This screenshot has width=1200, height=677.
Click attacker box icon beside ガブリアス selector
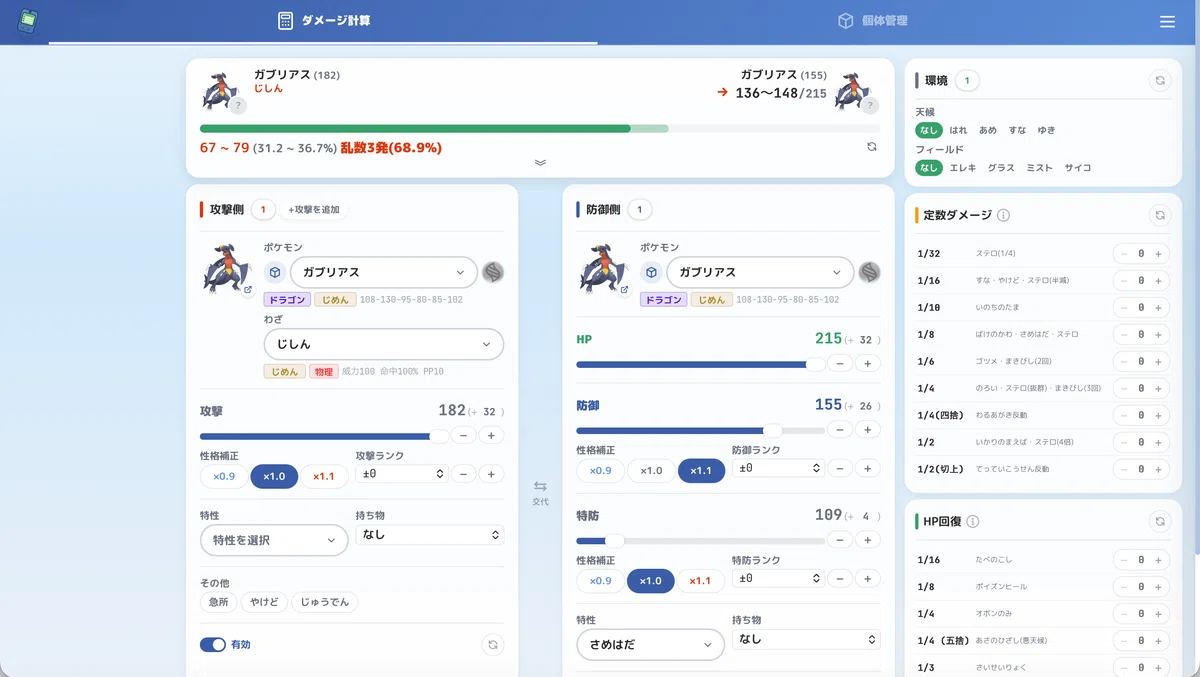tap(275, 272)
